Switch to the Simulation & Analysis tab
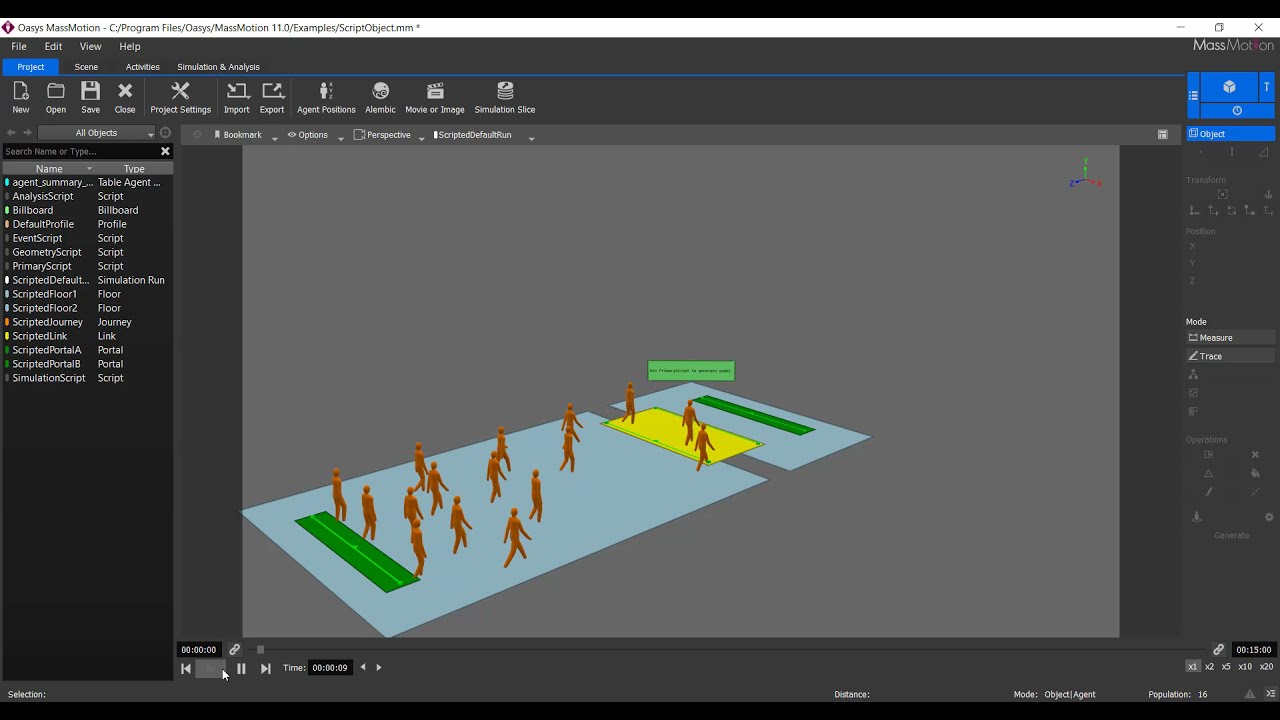Screen dimensions: 1280x720 (x=218, y=67)
